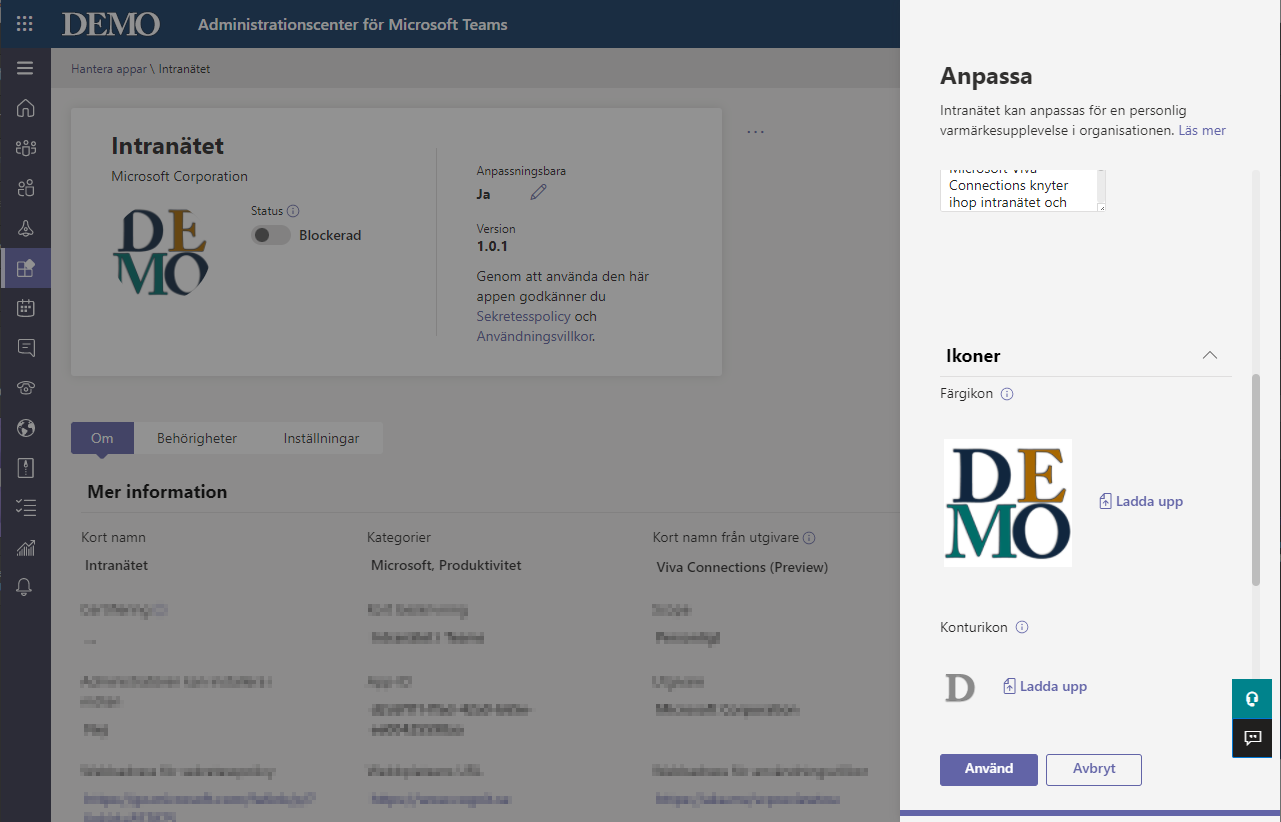Open the Voice phone icon in sidebar
The width and height of the screenshot is (1281, 822).
click(25, 388)
